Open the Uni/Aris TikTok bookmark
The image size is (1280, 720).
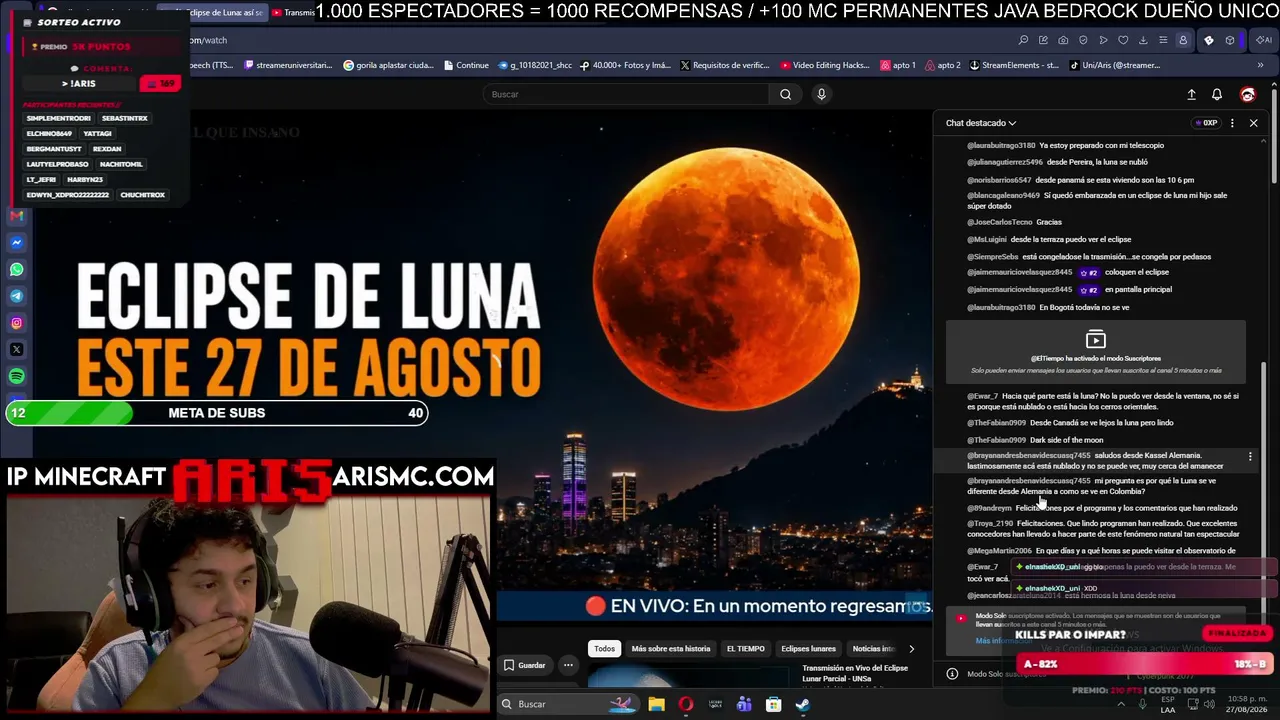(x=1114, y=65)
